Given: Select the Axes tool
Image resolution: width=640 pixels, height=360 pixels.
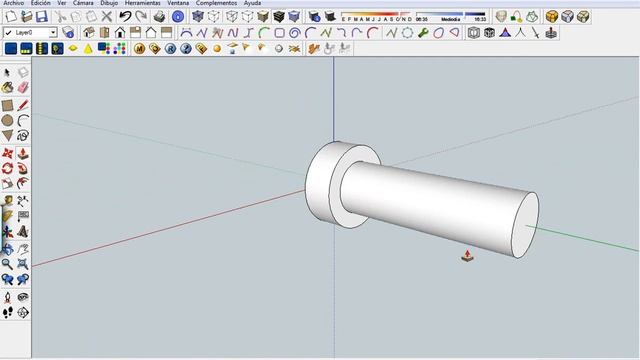Looking at the screenshot, I should point(7,232).
